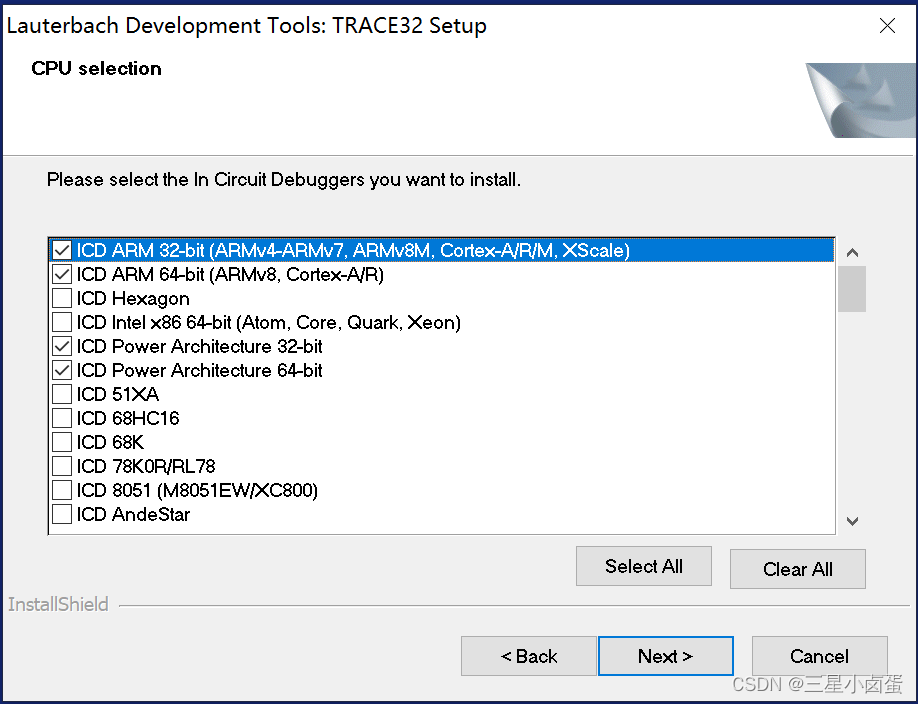The image size is (918, 704).
Task: Tick the ICD 51XA checkbox
Action: coord(62,394)
